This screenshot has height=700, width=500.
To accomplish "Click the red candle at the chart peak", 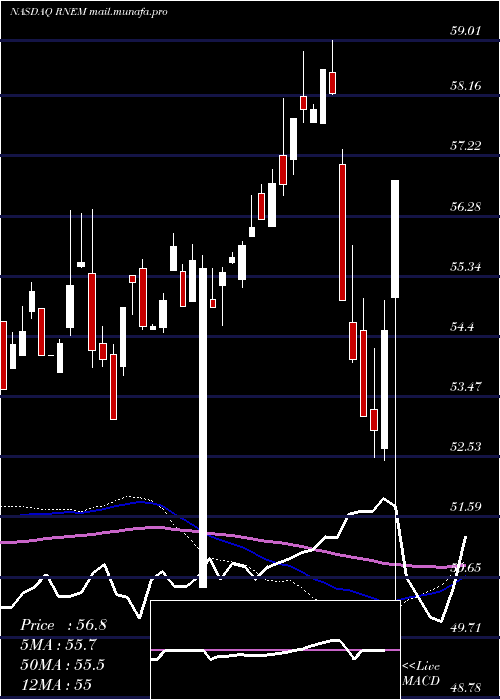I will point(333,83).
